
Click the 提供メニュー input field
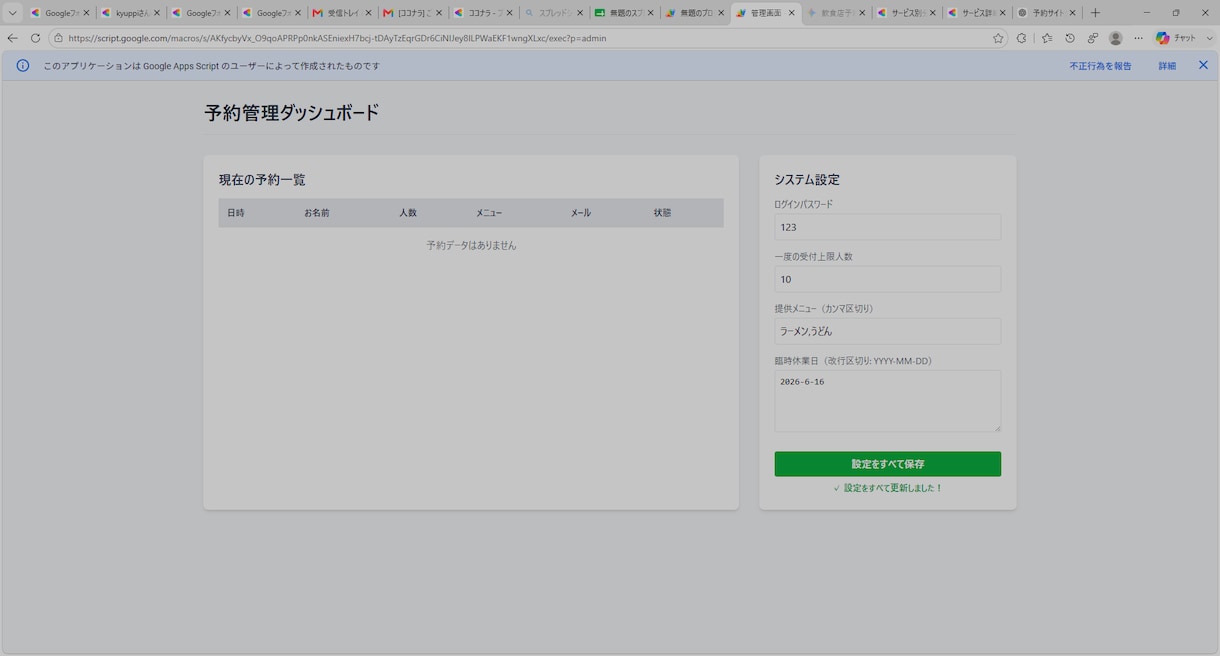(x=887, y=331)
